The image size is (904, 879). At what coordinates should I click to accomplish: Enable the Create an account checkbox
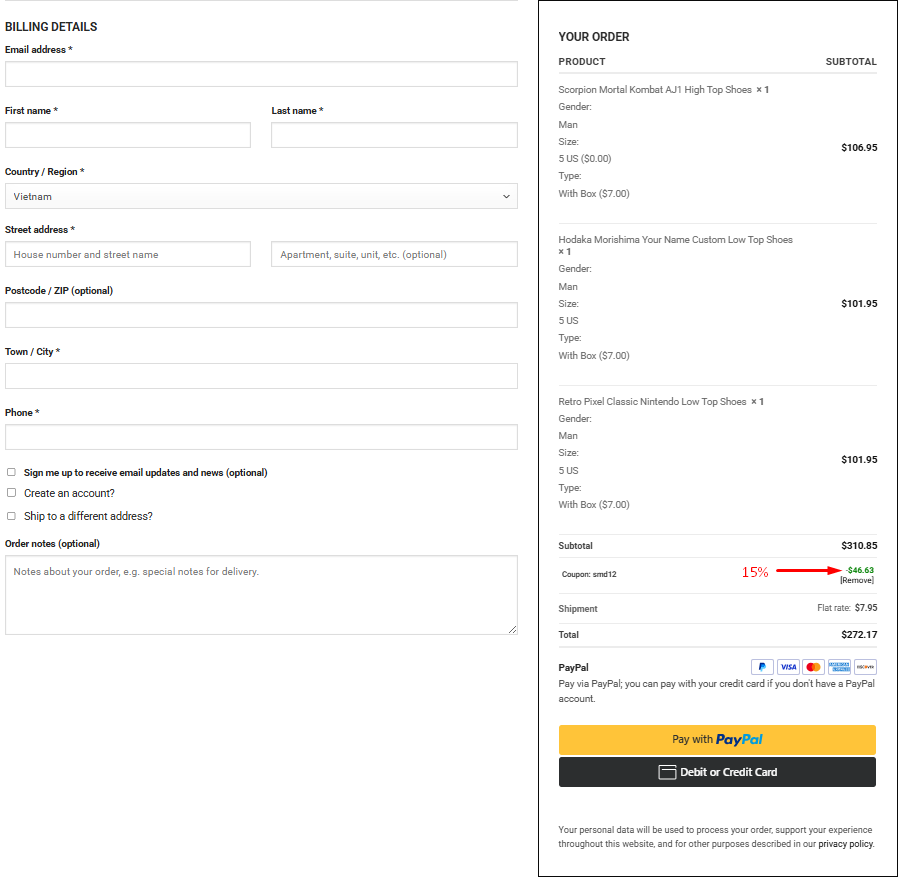click(x=12, y=493)
